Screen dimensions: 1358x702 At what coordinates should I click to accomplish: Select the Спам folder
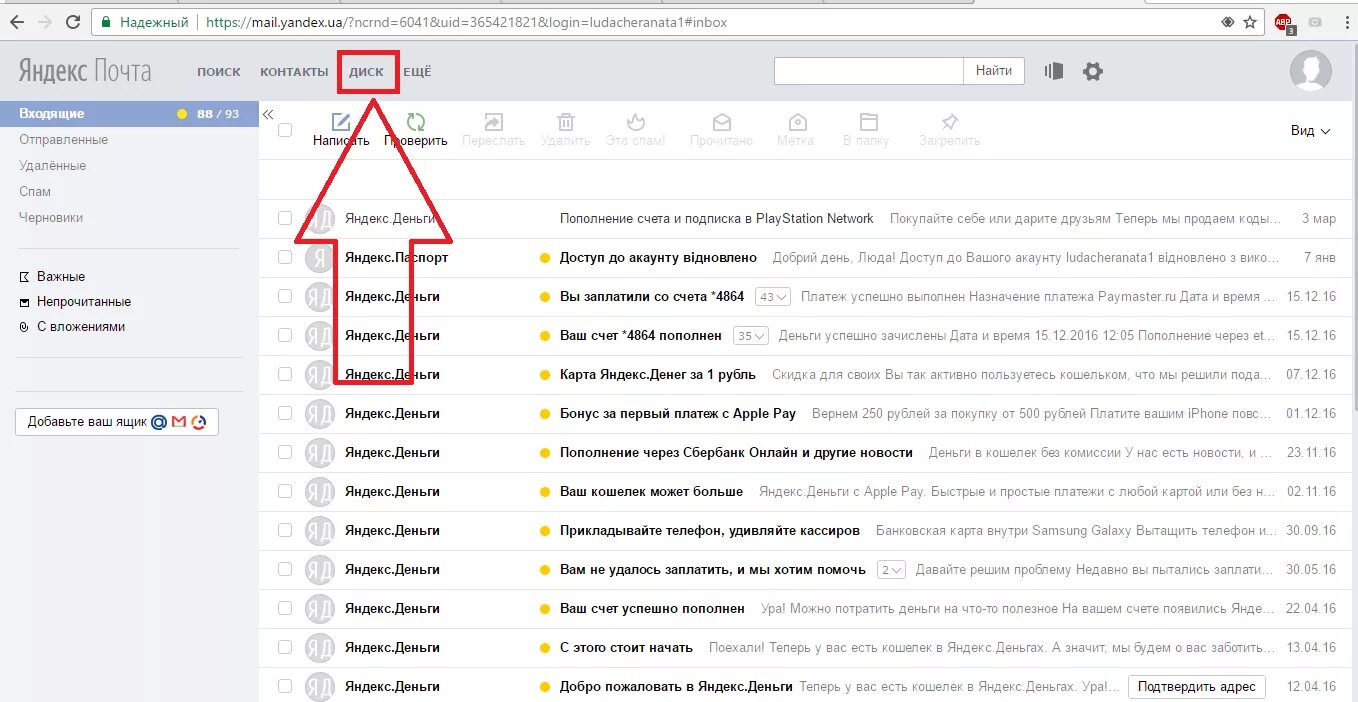click(35, 191)
